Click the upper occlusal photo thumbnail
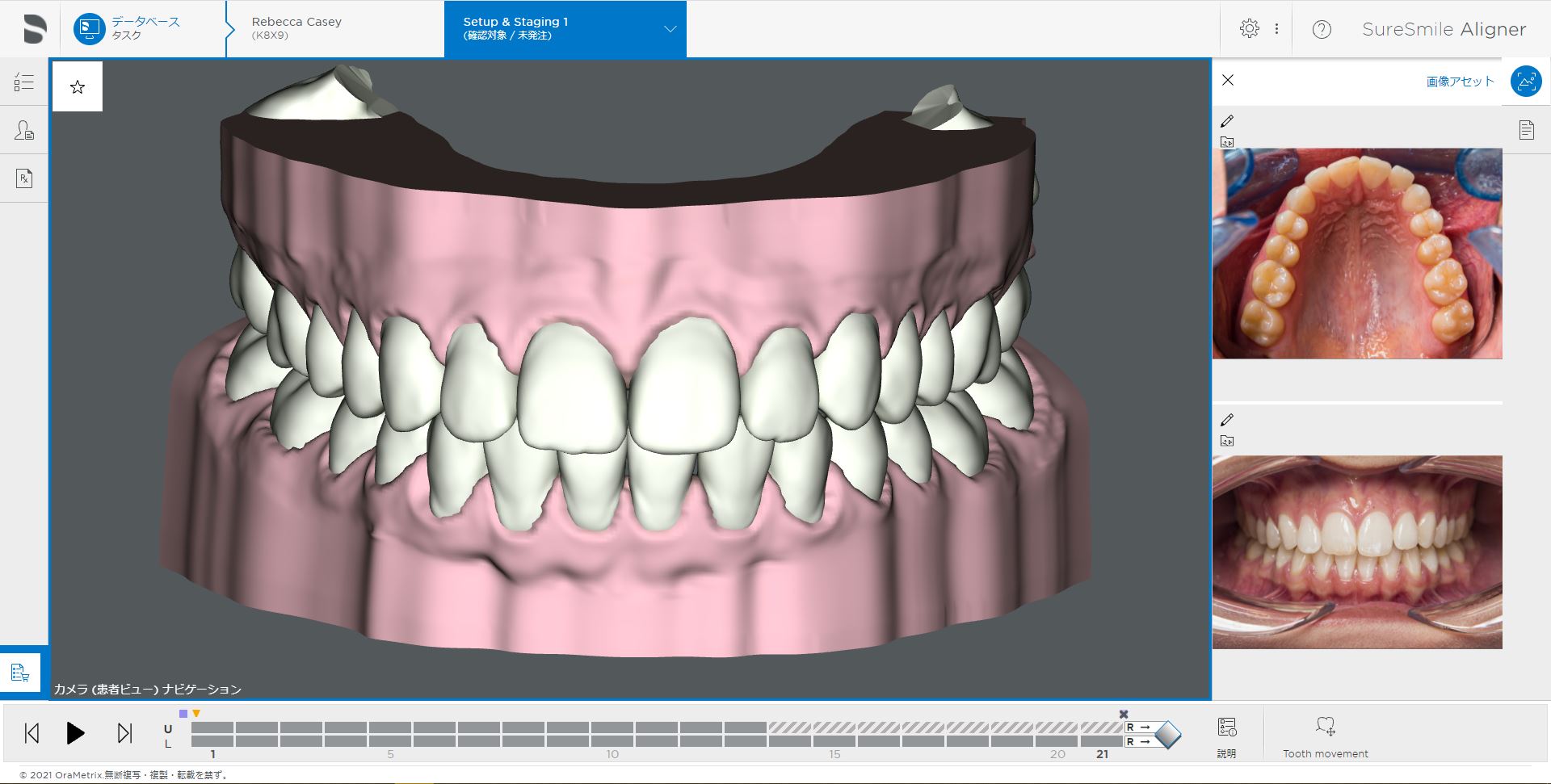This screenshot has height=784, width=1551. (1357, 254)
